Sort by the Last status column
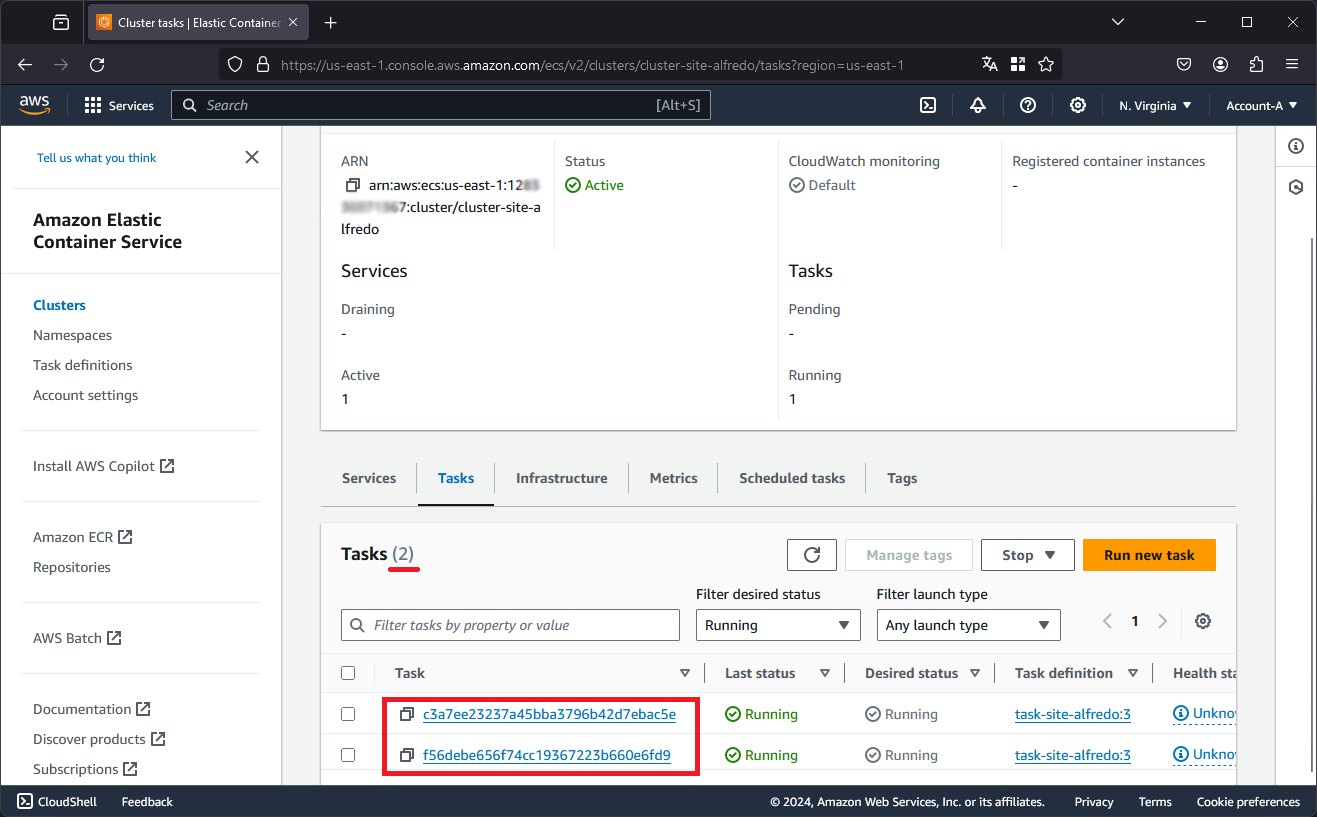The image size is (1317, 817). coord(825,673)
